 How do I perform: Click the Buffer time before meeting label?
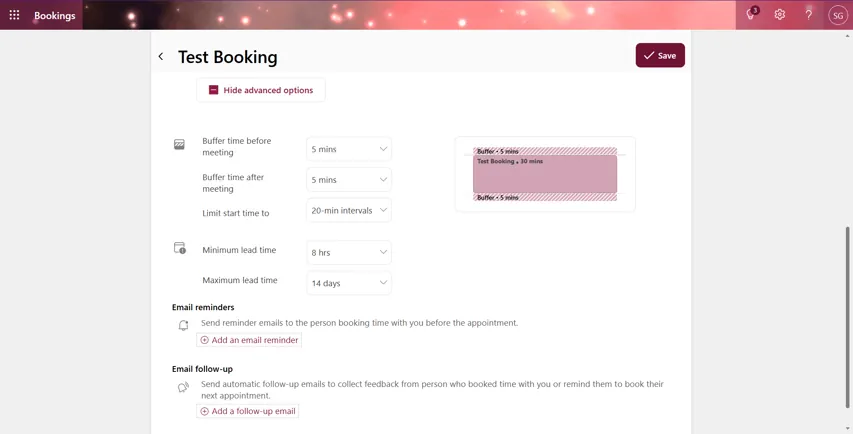[237, 146]
